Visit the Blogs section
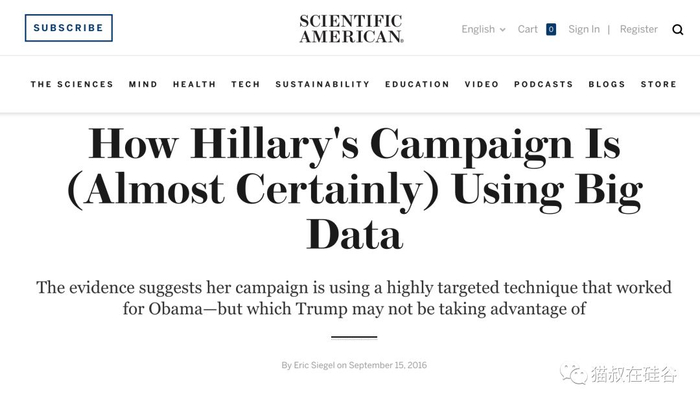The height and width of the screenshot is (405, 700). [x=607, y=84]
